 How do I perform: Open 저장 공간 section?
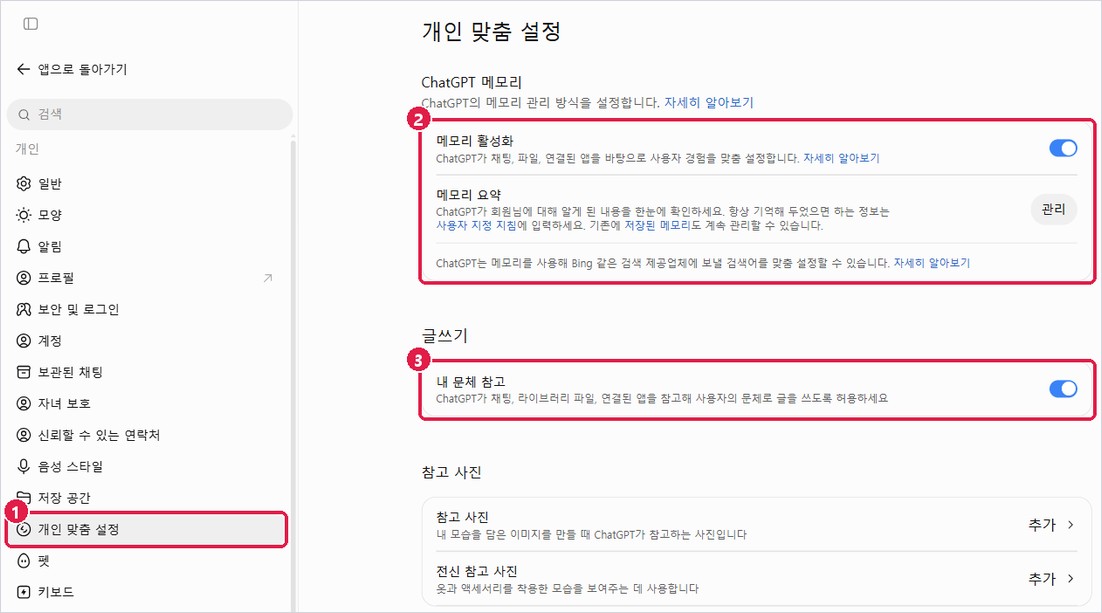pos(148,498)
